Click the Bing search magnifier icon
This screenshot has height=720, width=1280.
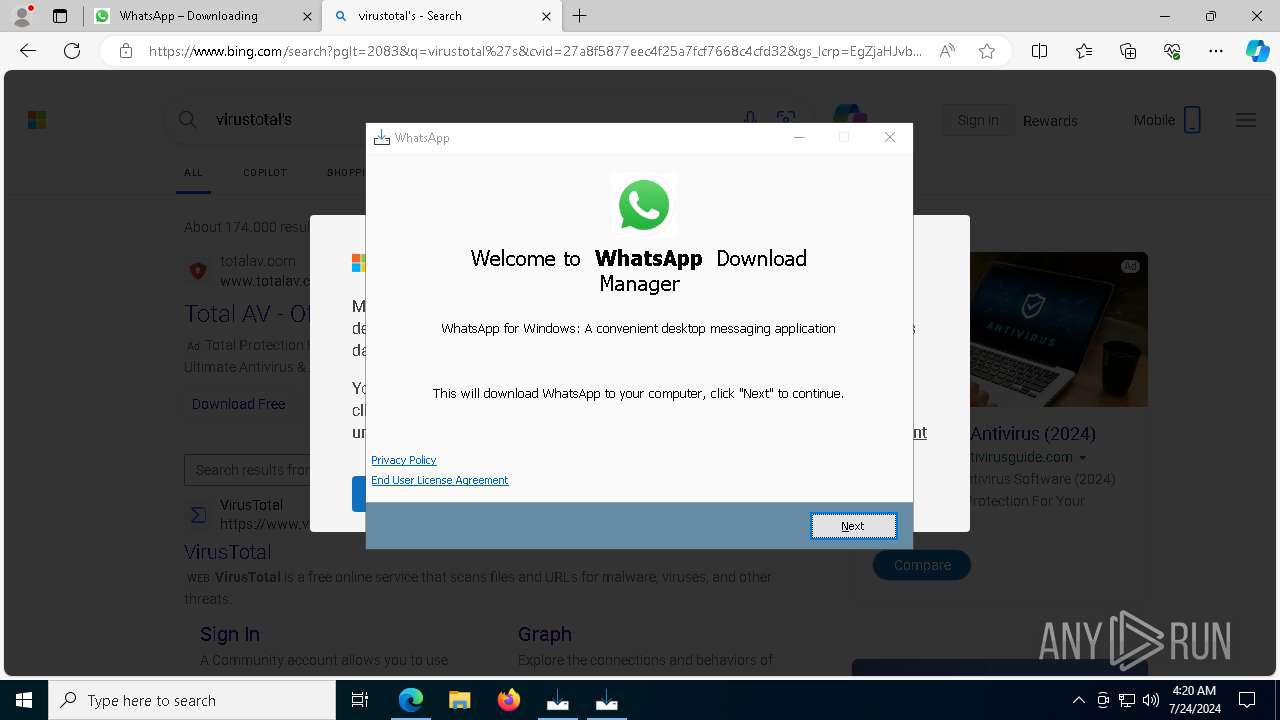pos(187,120)
